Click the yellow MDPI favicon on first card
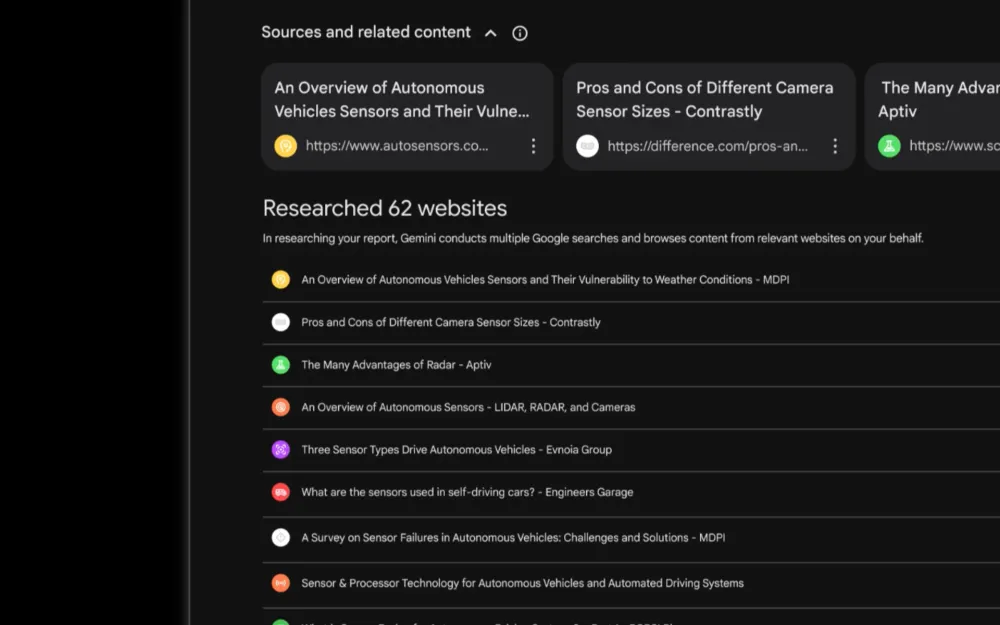Screen dimensions: 1000x625 coord(285,146)
